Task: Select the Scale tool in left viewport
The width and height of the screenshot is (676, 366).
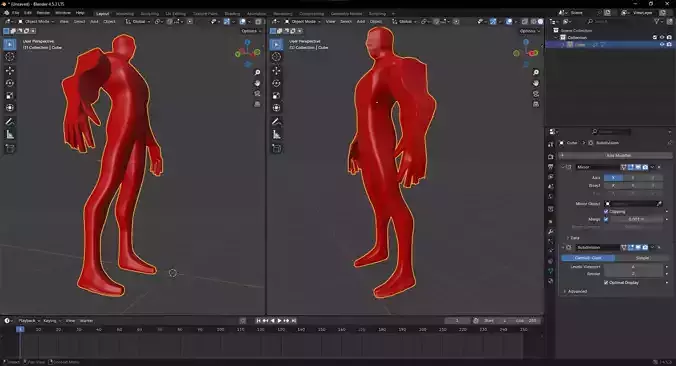Action: click(x=9, y=95)
